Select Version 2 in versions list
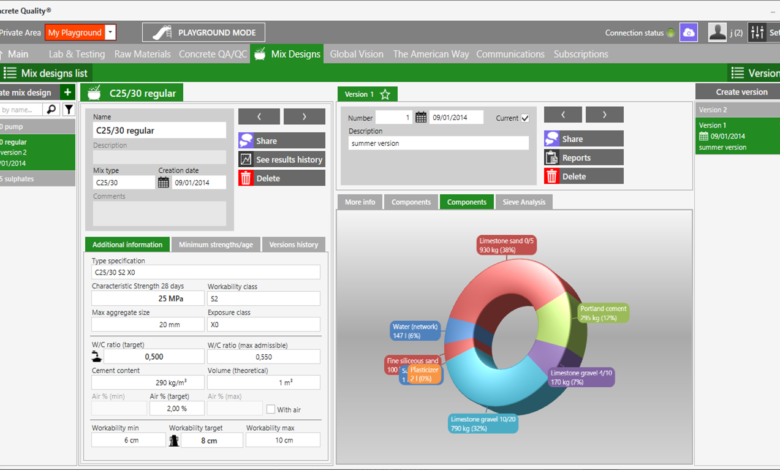 click(x=738, y=109)
